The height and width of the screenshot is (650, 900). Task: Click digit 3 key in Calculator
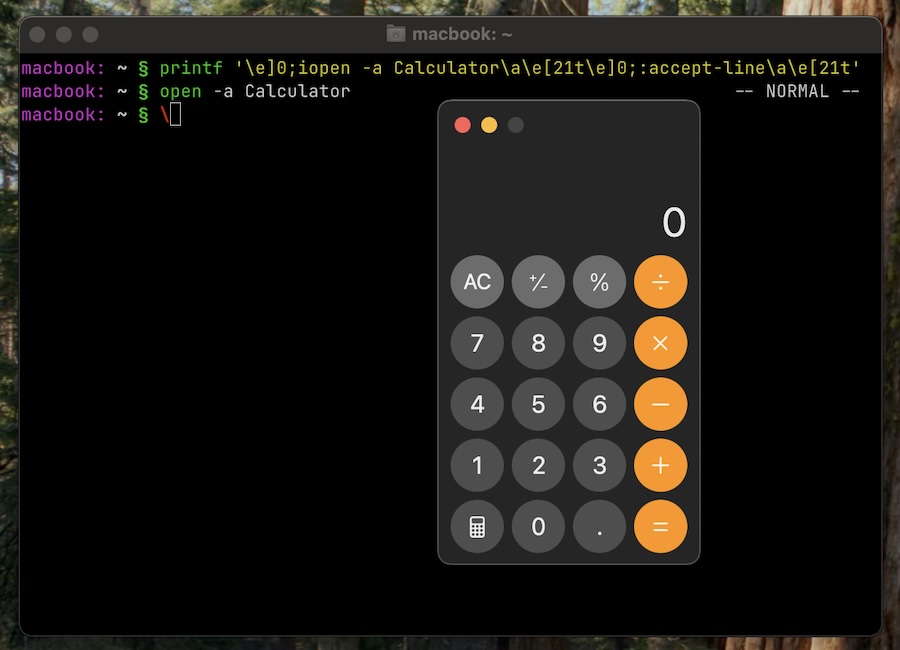tap(599, 466)
